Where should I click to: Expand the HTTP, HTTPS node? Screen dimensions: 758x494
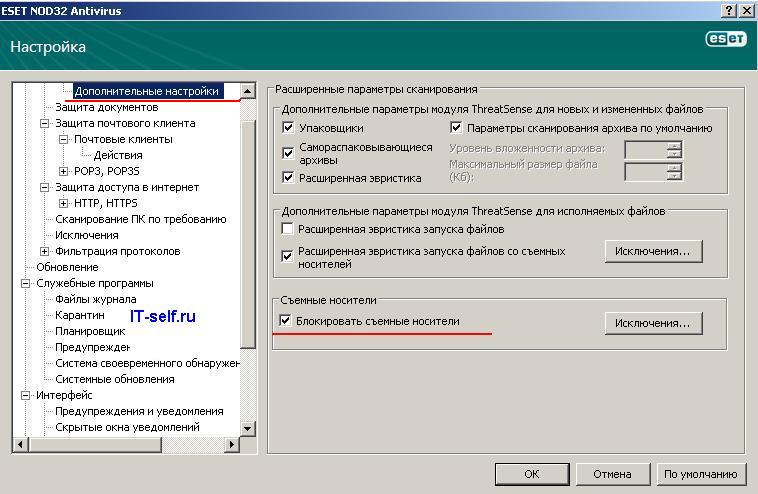tap(63, 203)
